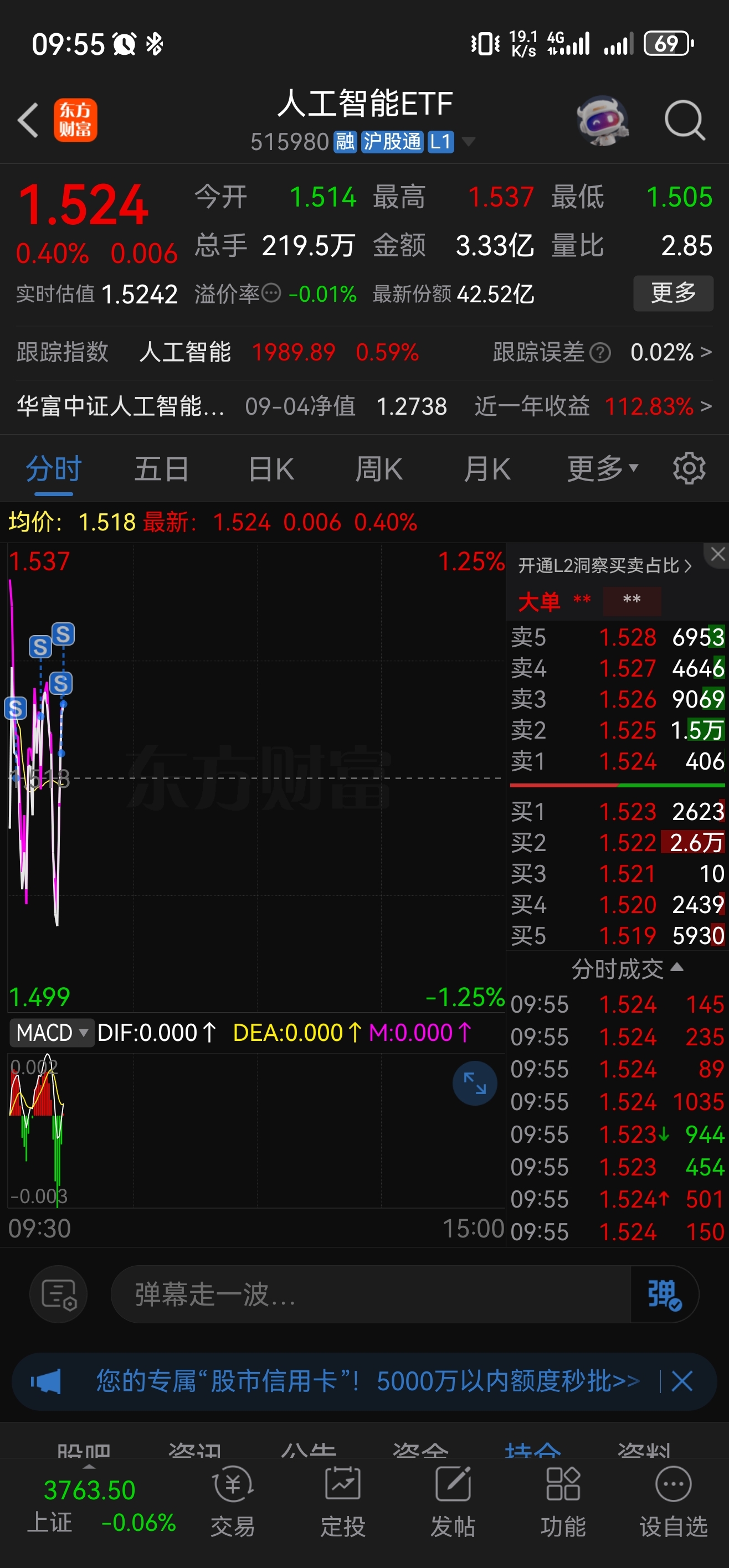This screenshot has height=1568, width=729.
Task: Tap the top S sell marker on chart
Action: [63, 635]
